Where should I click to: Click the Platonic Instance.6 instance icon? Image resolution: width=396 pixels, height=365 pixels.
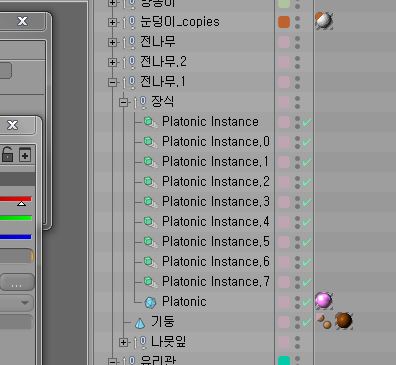150,262
